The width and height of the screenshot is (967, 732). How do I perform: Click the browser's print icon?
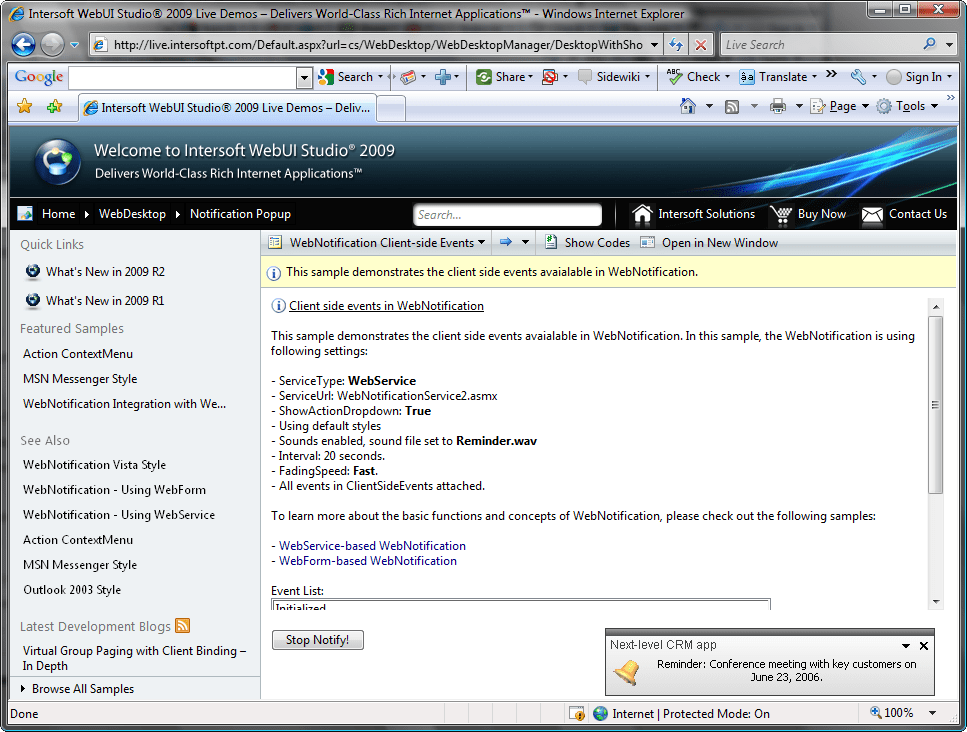point(778,105)
